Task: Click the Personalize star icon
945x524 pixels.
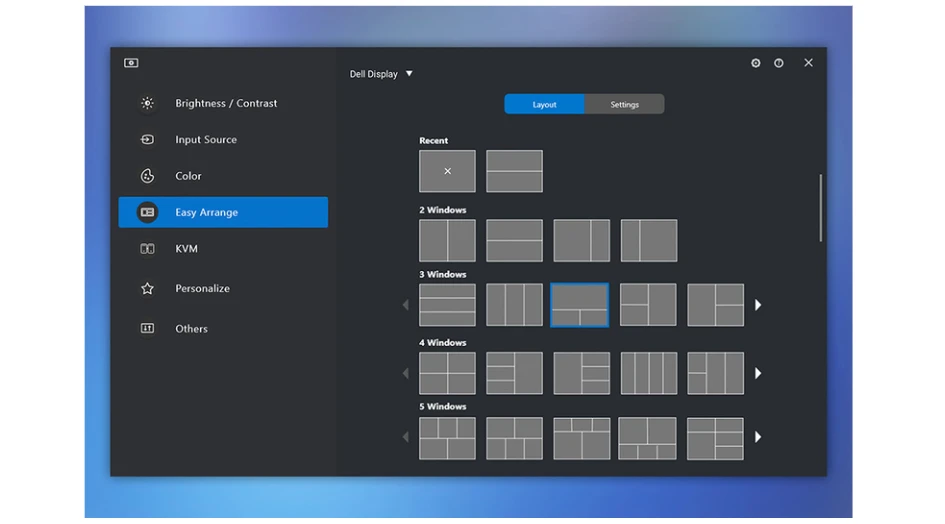Action: click(x=147, y=288)
